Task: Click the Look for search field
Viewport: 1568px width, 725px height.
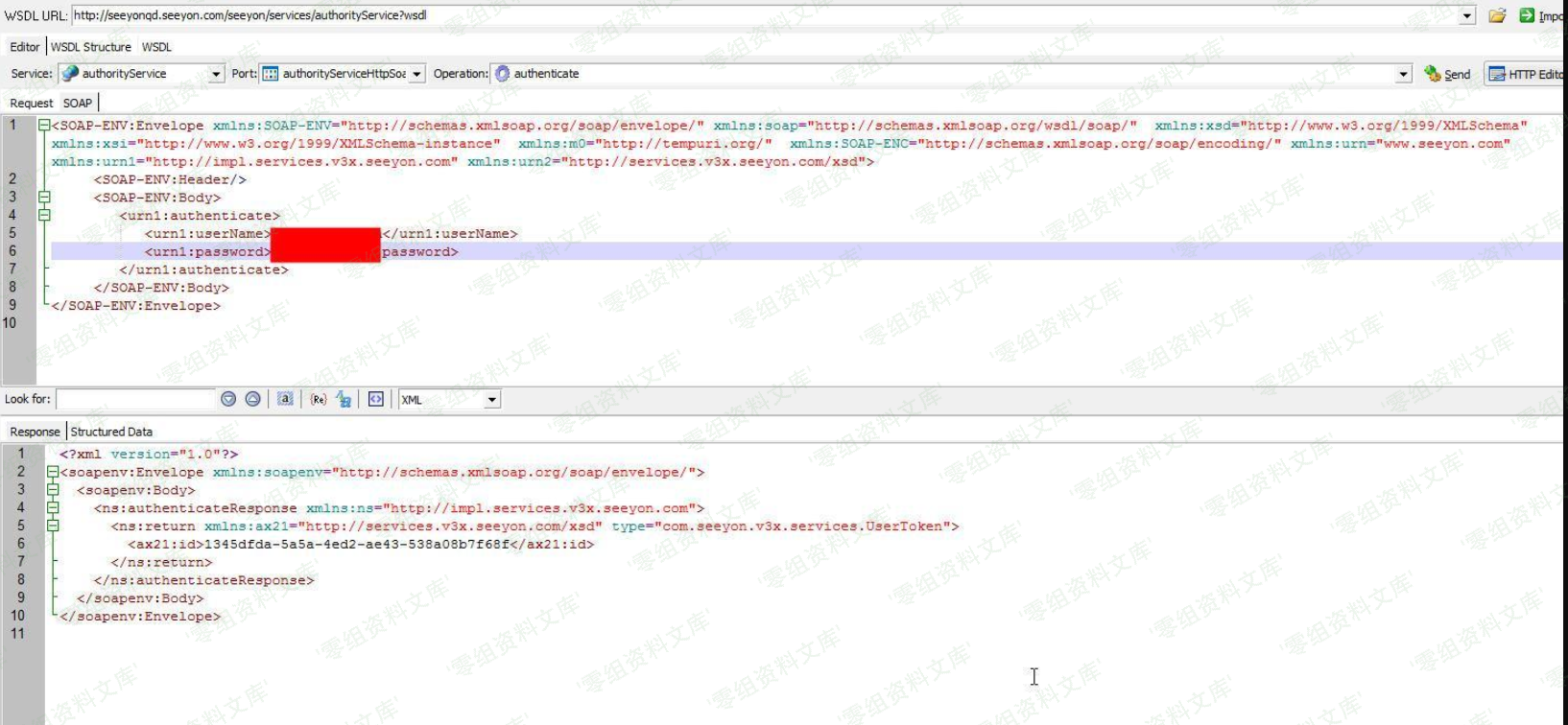Action: click(135, 399)
